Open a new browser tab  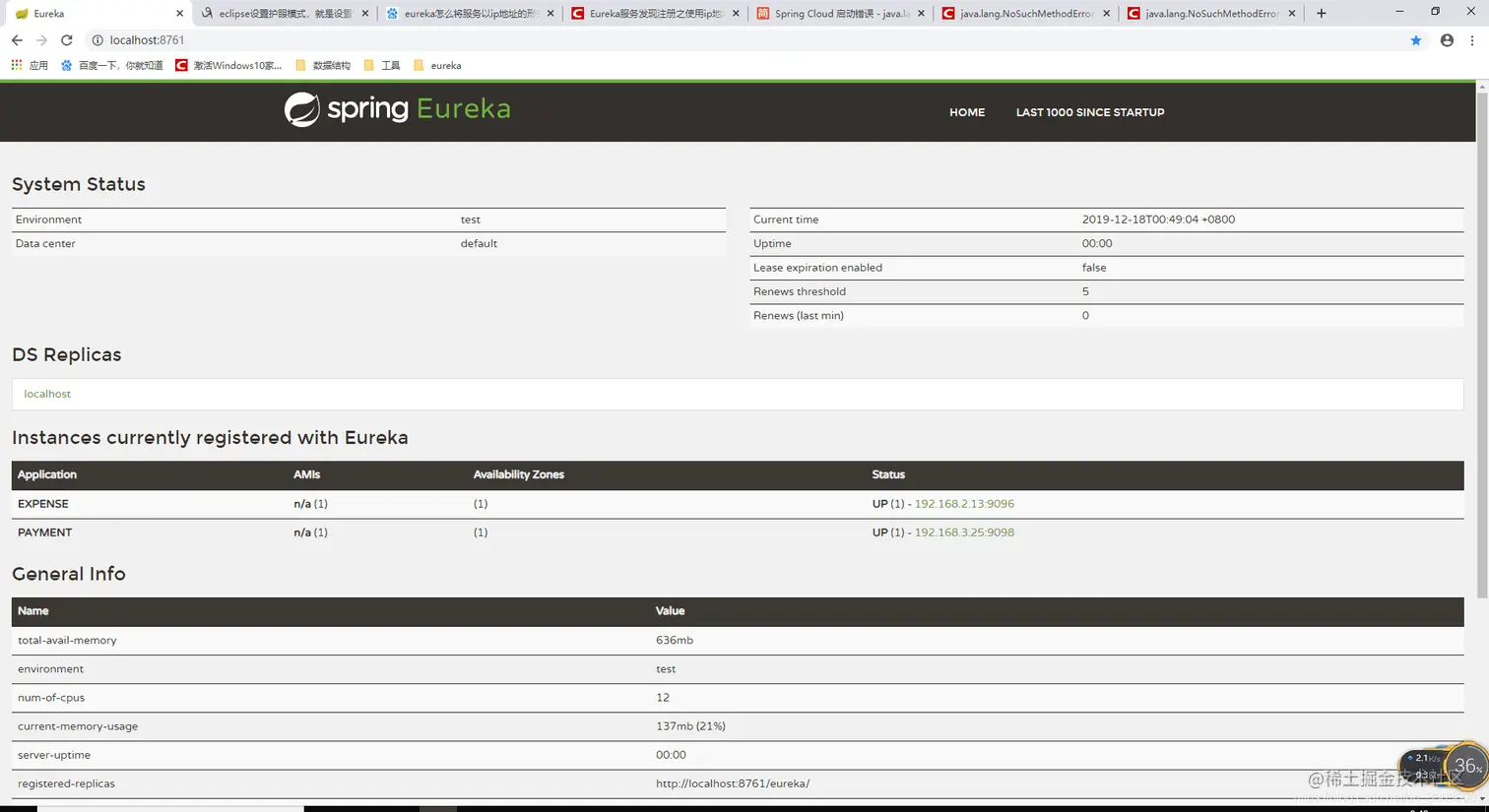point(1322,14)
